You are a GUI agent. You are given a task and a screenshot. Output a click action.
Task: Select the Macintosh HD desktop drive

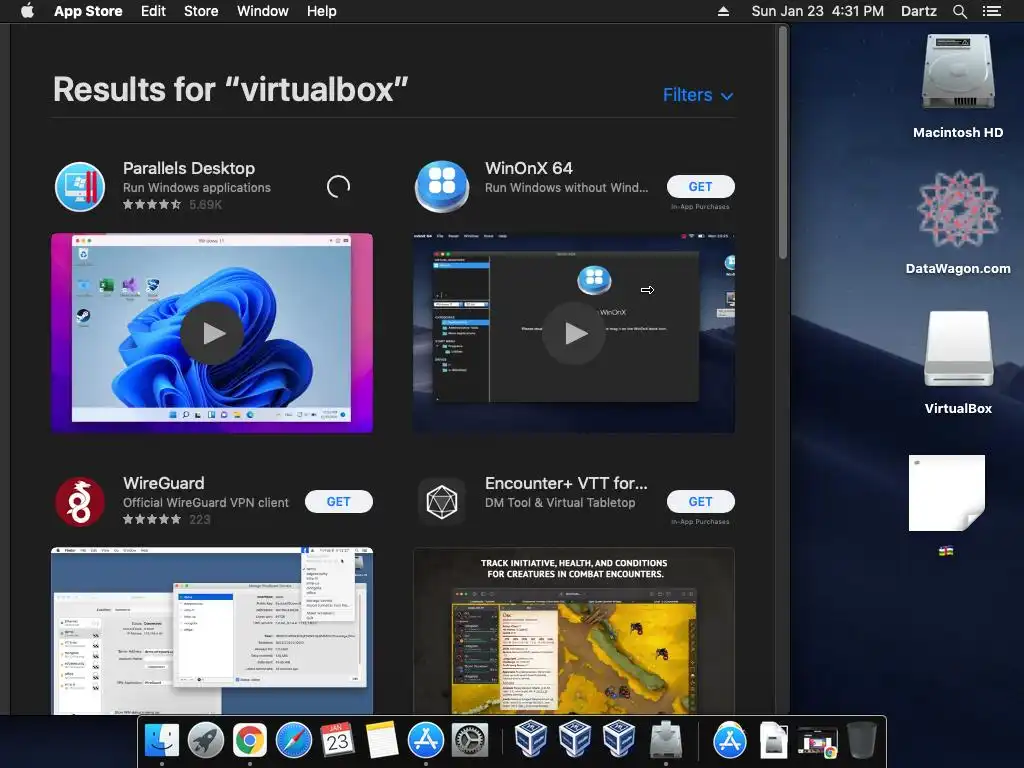click(x=958, y=86)
